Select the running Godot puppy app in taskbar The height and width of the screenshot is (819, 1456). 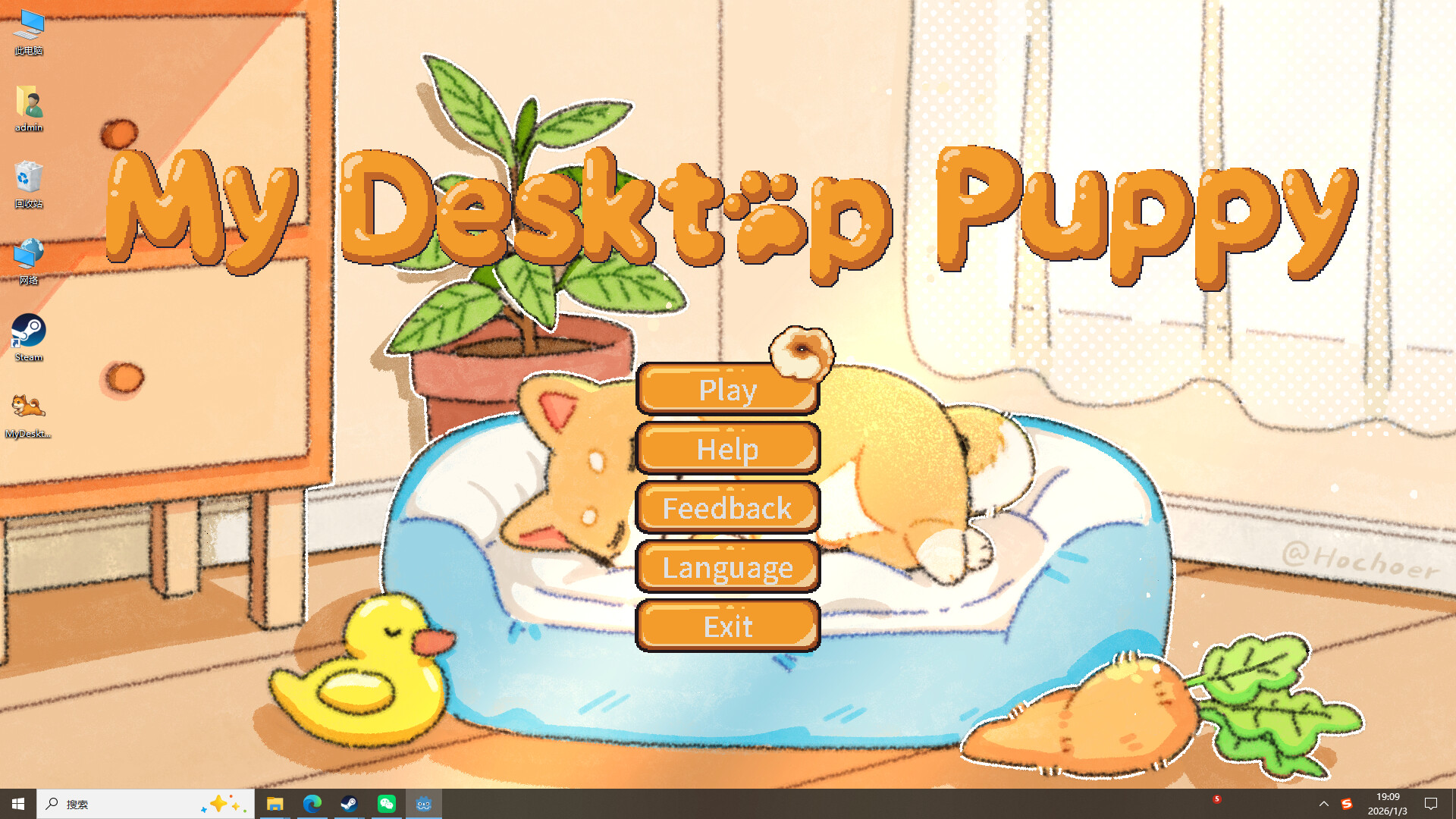[x=423, y=803]
